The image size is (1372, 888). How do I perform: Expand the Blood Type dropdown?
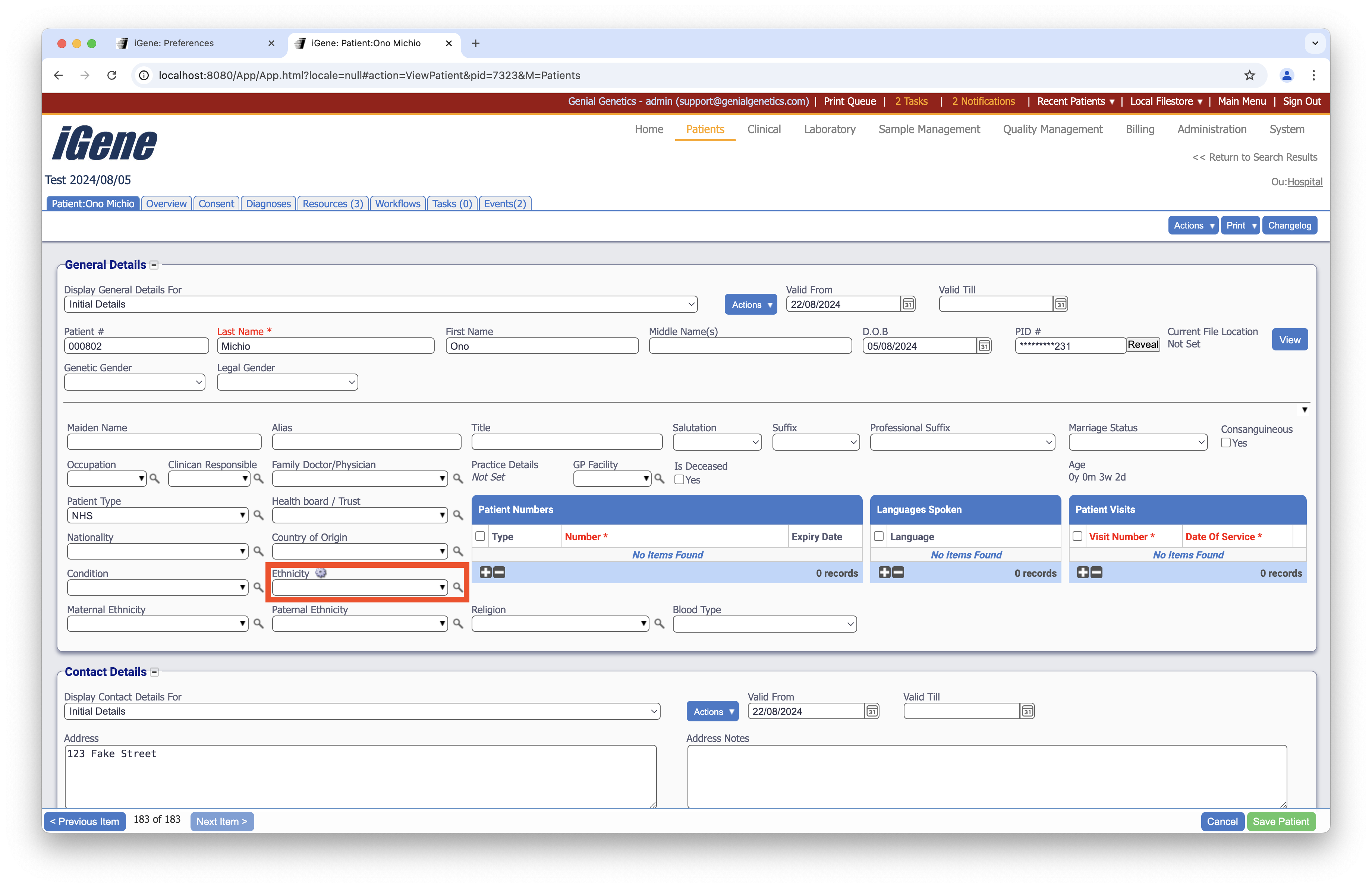click(764, 624)
